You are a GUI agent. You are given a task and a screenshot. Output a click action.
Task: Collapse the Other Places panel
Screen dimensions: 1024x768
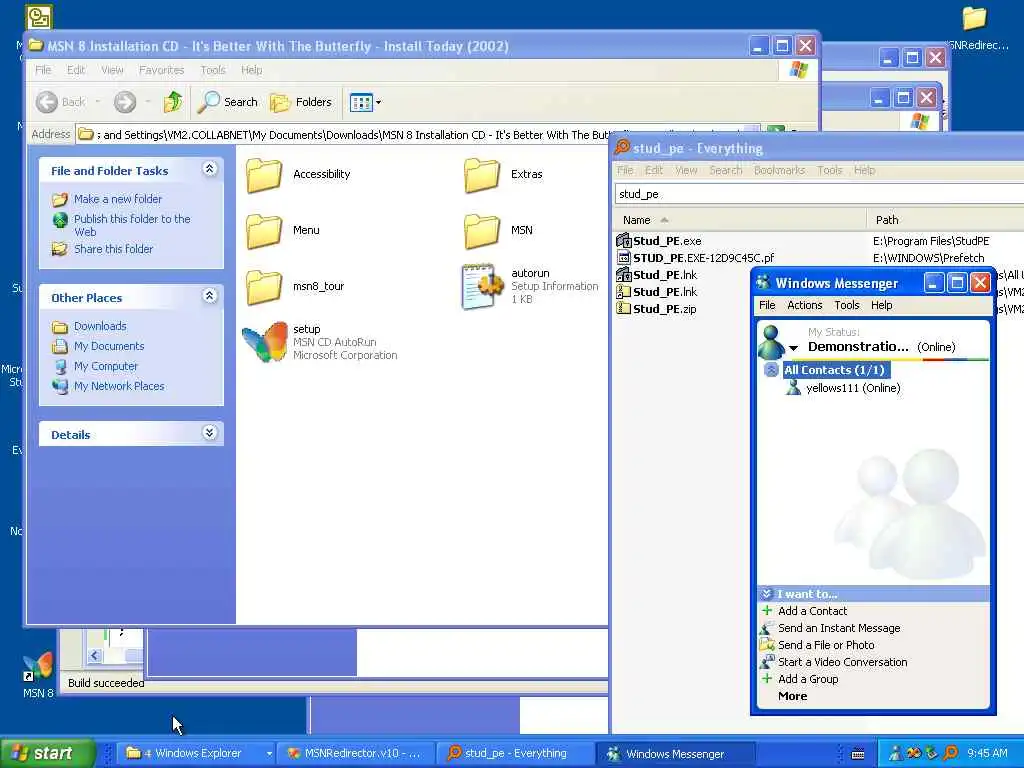coord(210,296)
